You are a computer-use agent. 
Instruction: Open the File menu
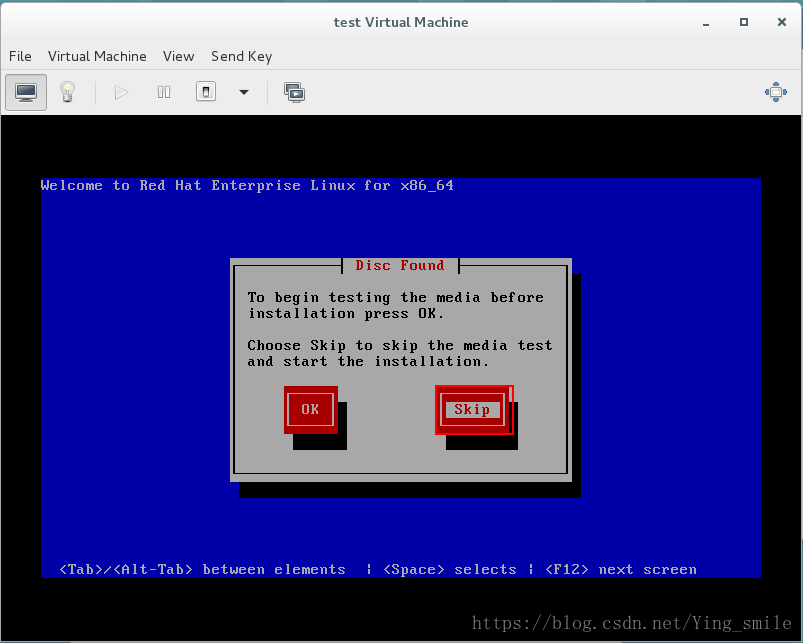(20, 56)
